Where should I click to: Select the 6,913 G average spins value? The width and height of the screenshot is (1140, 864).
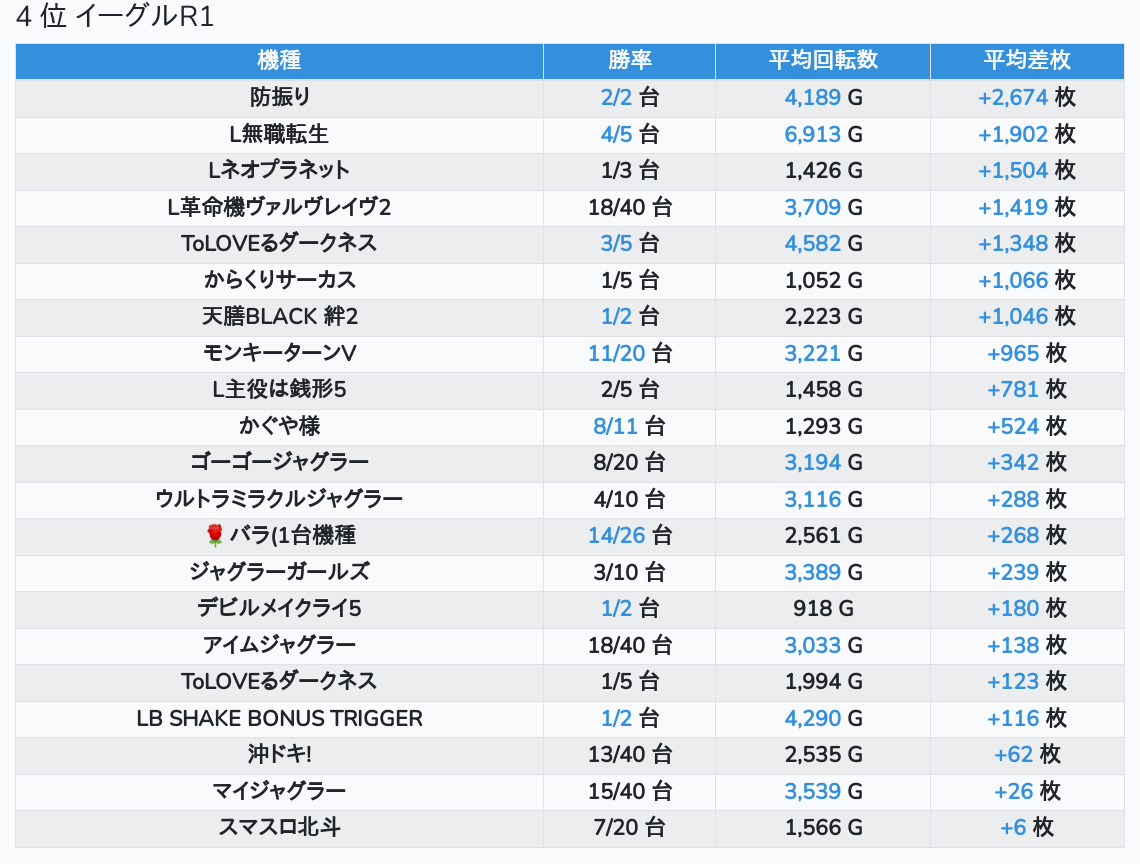[x=812, y=134]
